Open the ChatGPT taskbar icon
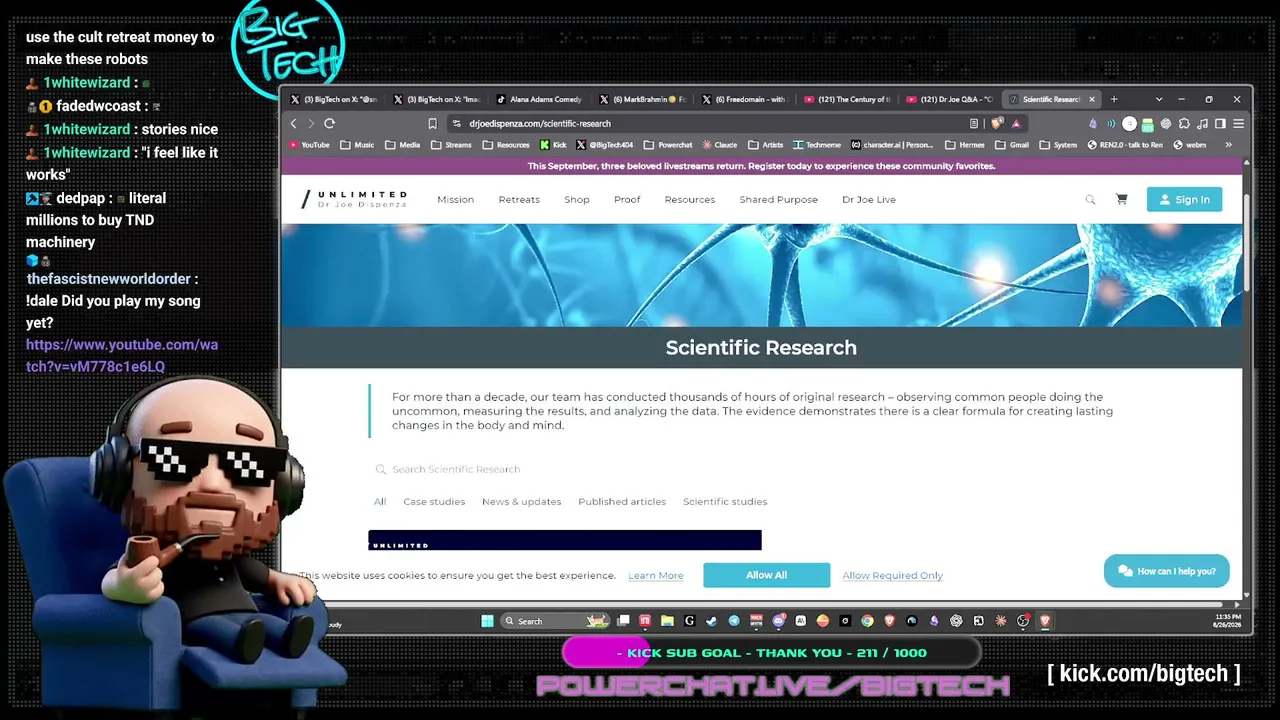This screenshot has height=720, width=1280. [x=956, y=621]
